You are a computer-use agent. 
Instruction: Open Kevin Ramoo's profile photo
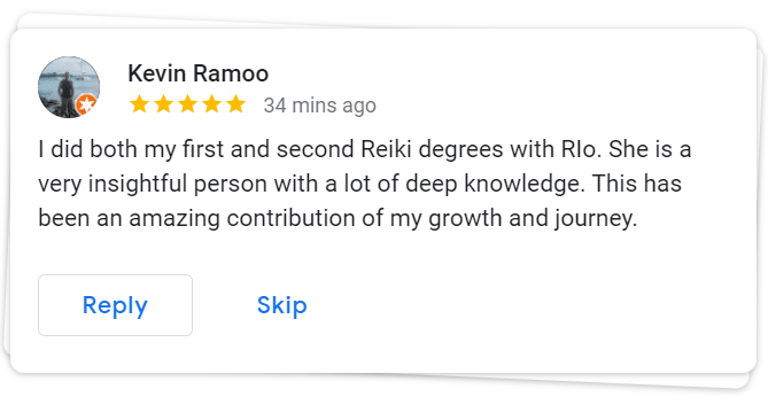69,87
